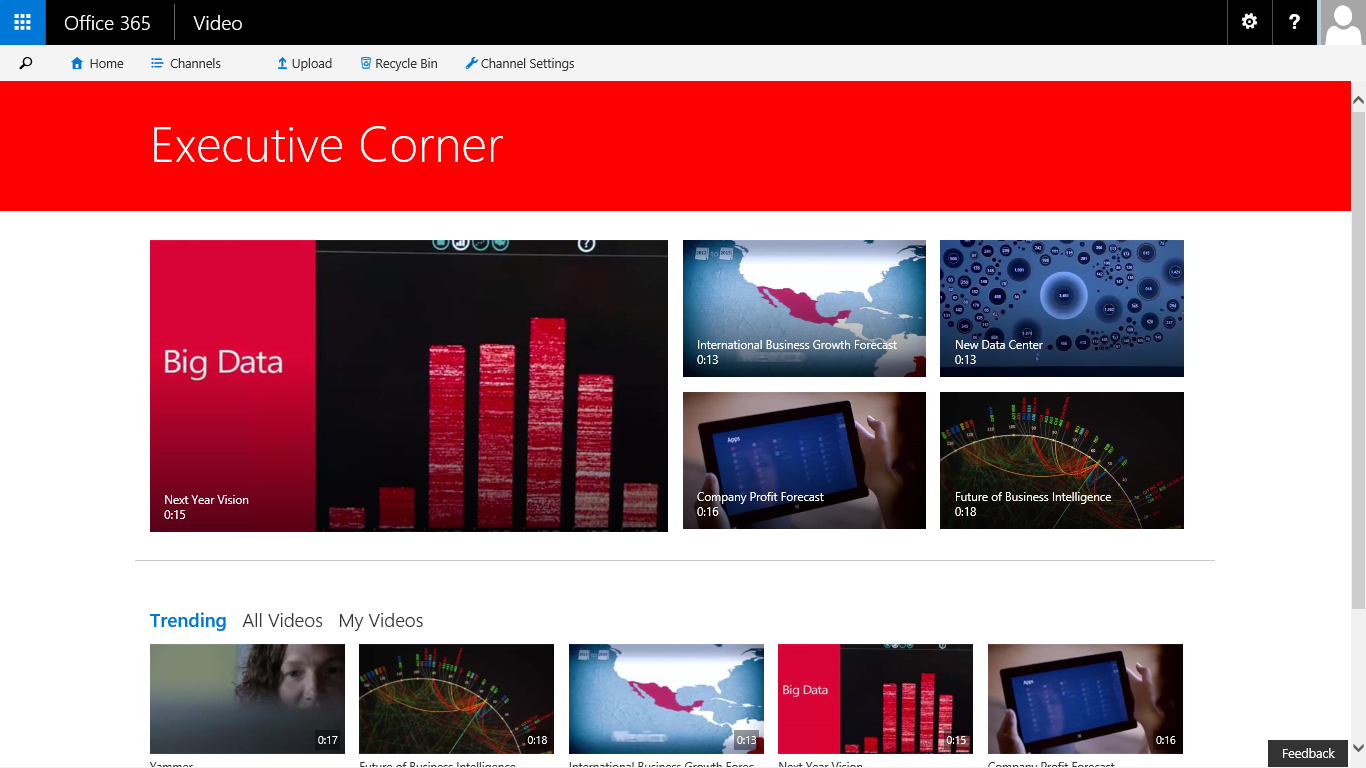Go to Home in navigation bar
This screenshot has width=1366, height=768.
(97, 63)
